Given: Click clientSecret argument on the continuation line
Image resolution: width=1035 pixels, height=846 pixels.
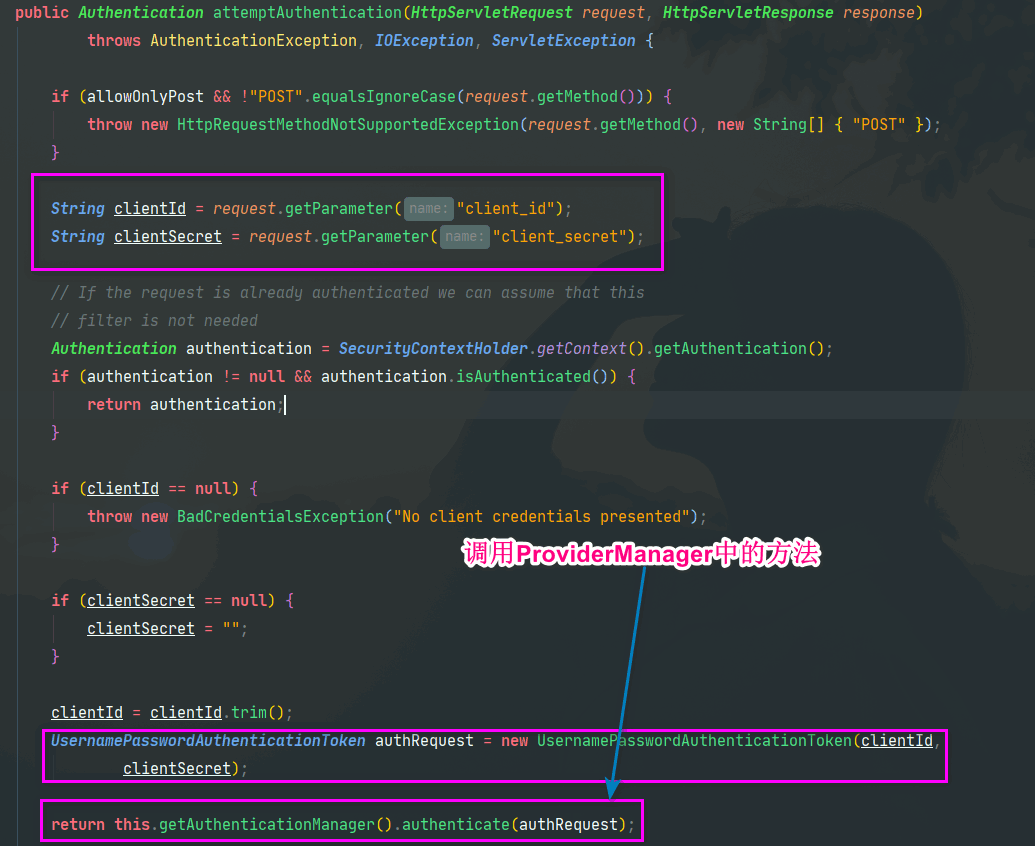Looking at the screenshot, I should [177, 769].
